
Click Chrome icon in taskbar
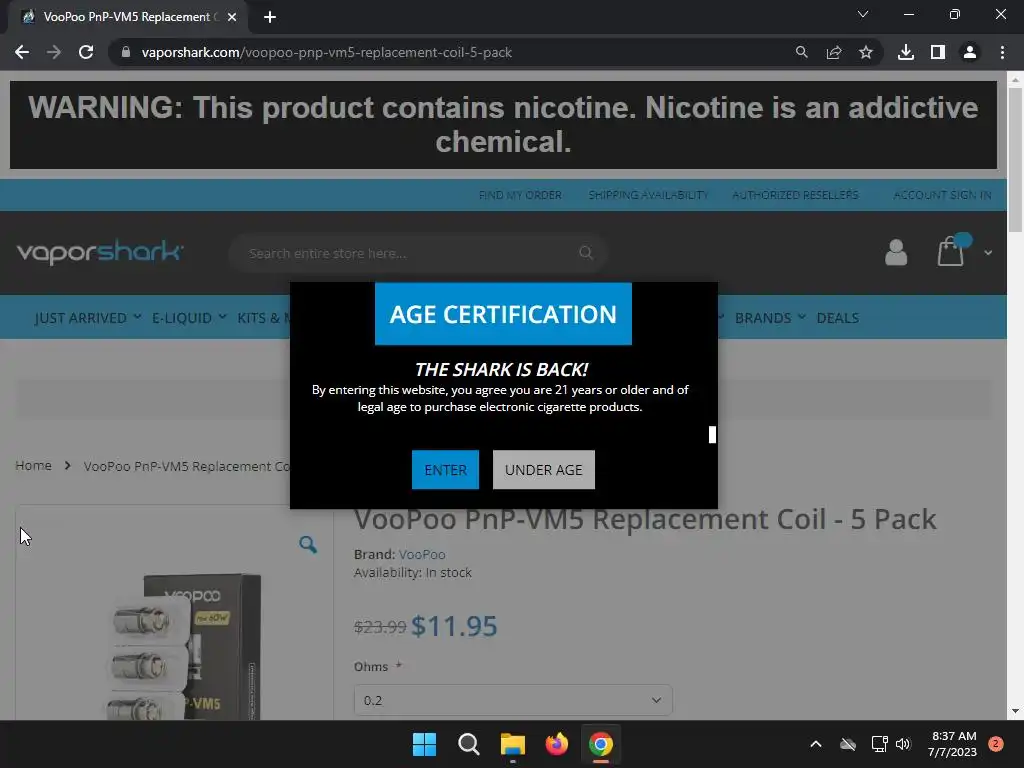[601, 744]
